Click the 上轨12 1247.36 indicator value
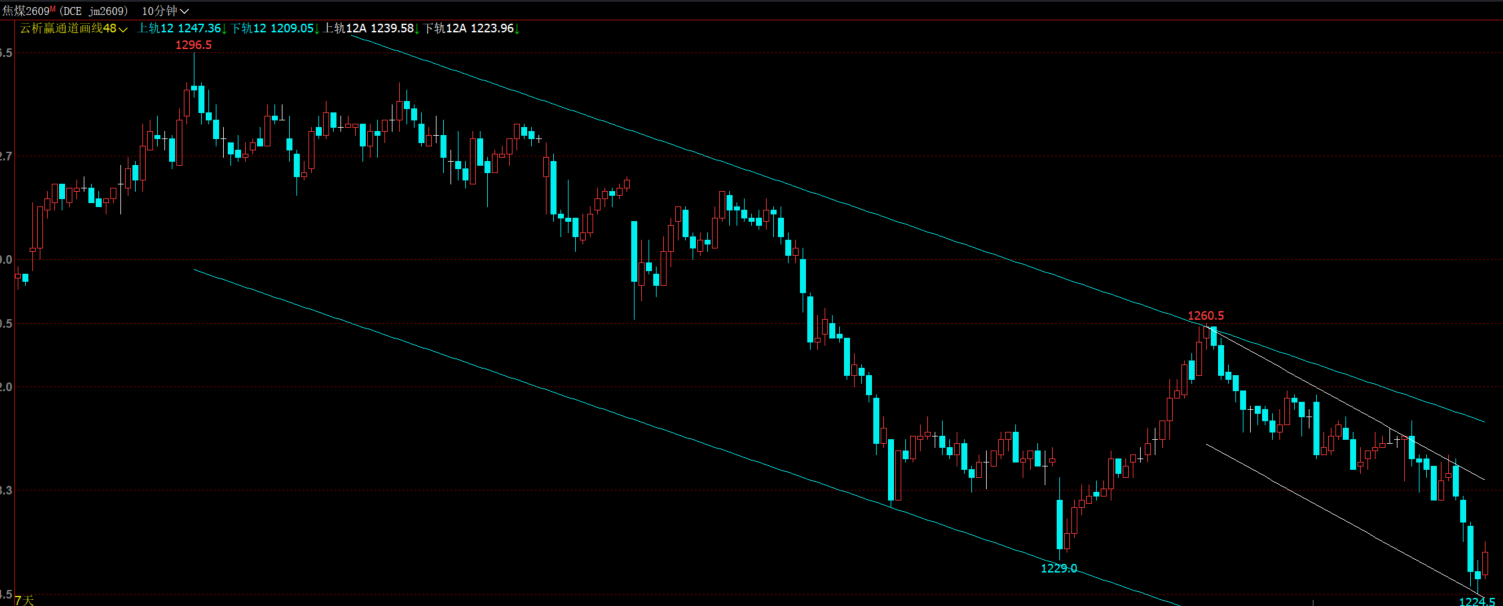 click(x=179, y=29)
